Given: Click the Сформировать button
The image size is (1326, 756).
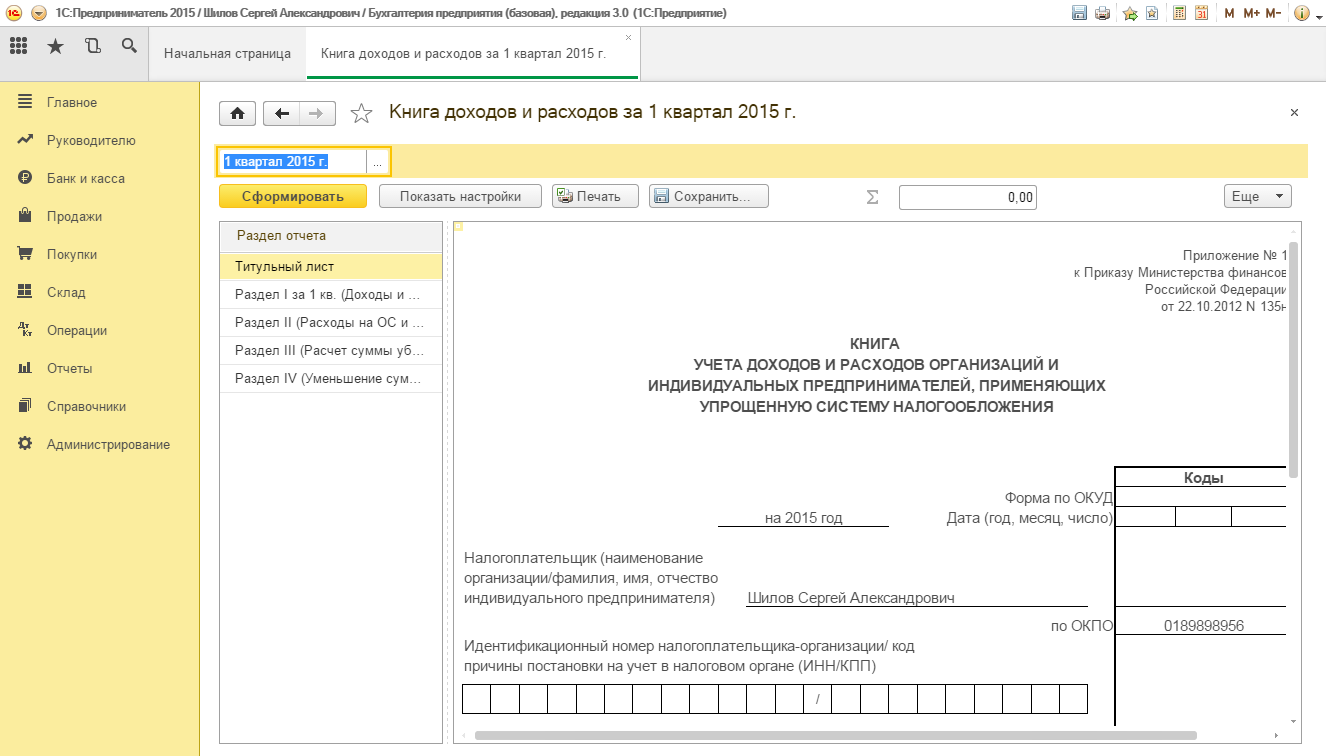Looking at the screenshot, I should [293, 197].
